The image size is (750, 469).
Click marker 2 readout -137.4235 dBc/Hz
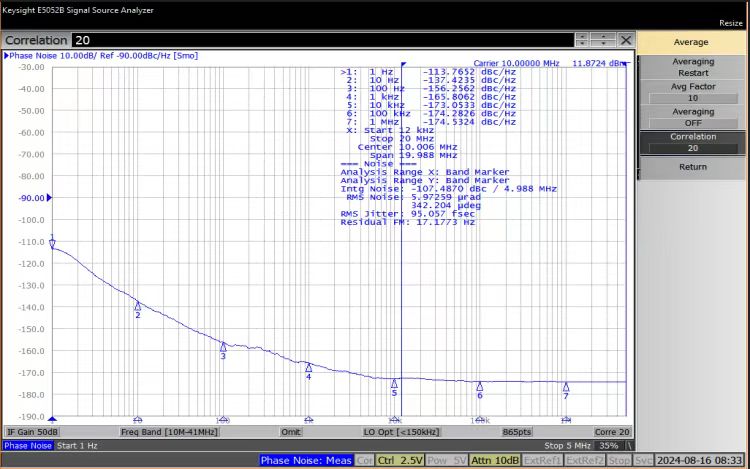point(469,80)
